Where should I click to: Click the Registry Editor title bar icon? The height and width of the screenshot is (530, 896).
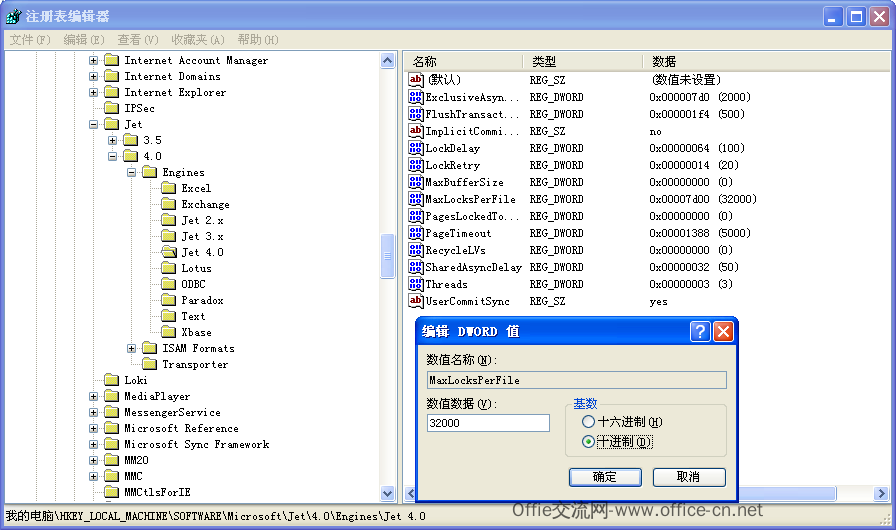point(13,17)
